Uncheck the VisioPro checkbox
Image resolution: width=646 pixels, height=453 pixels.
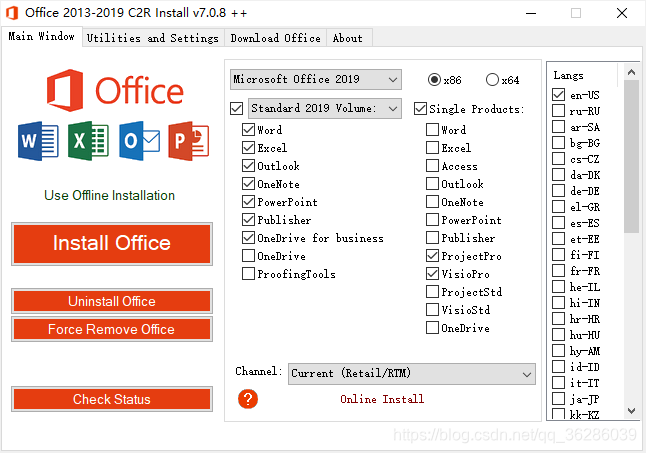432,273
